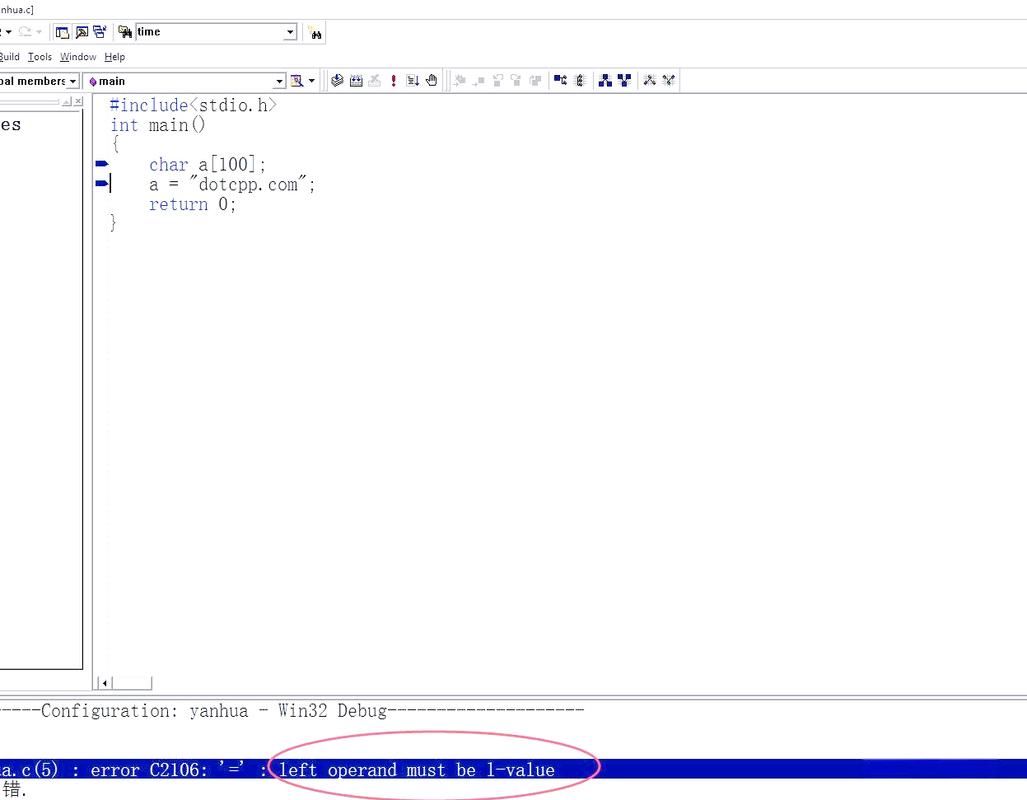Toggle breakpoint using the hand icon
The height and width of the screenshot is (800, 1027).
[x=432, y=81]
